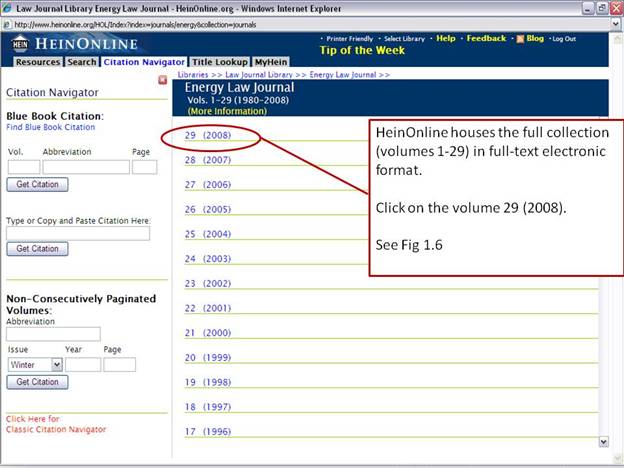Click the Select Library link
The height and width of the screenshot is (468, 624).
tap(404, 39)
